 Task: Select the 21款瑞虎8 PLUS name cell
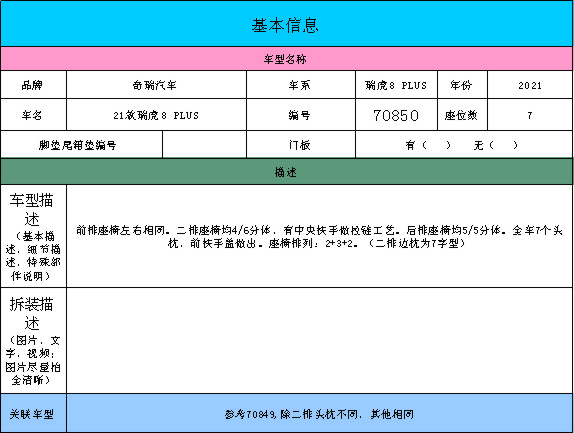[x=156, y=115]
